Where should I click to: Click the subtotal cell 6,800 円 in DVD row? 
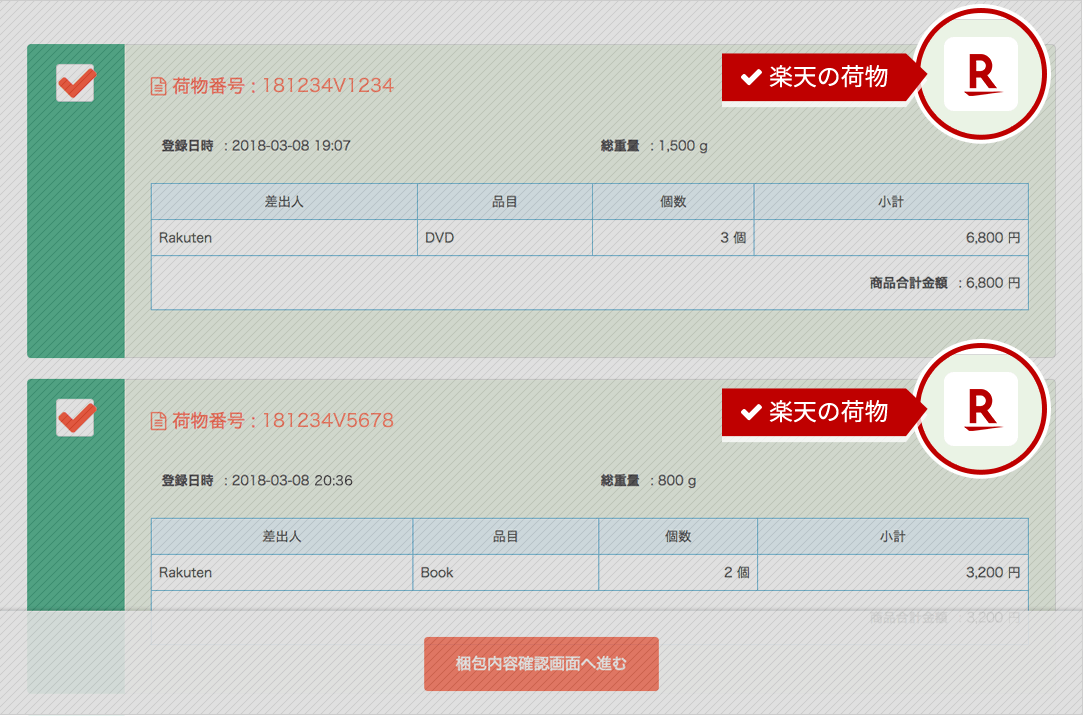coord(891,238)
